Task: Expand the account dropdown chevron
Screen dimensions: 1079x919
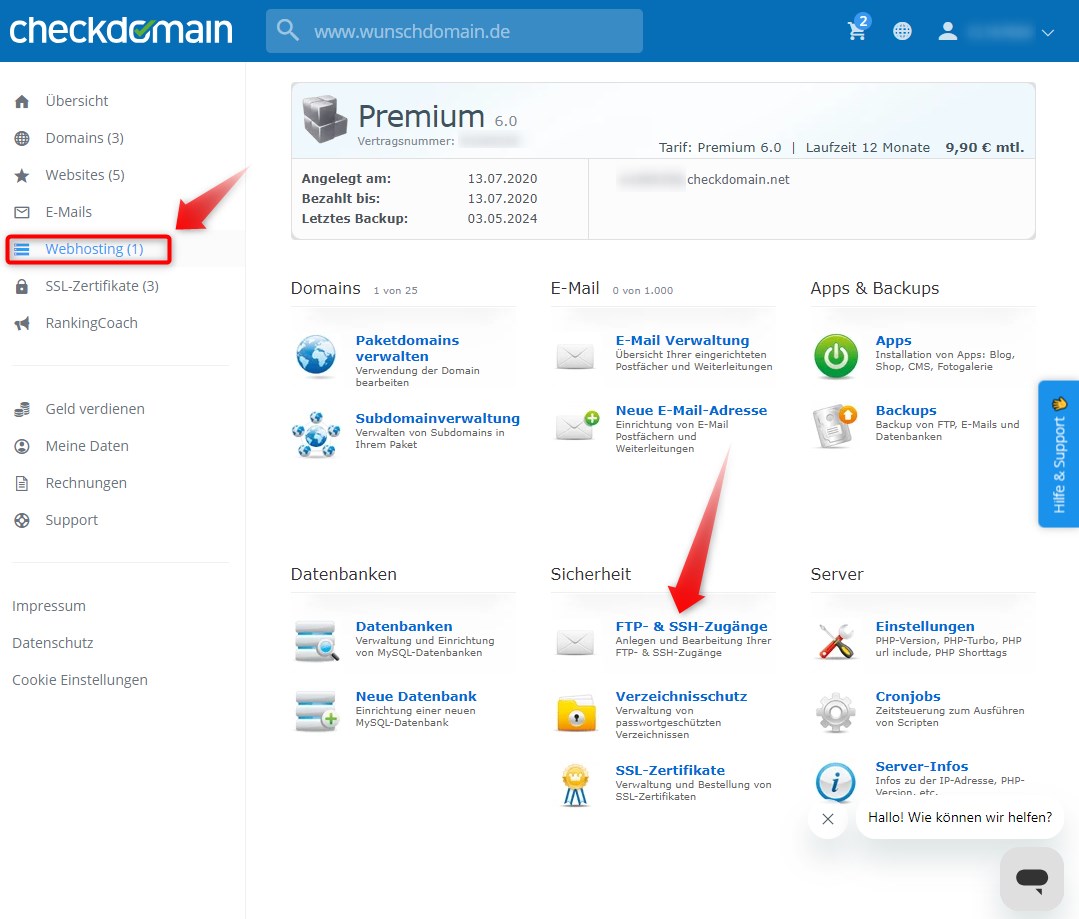Action: tap(1047, 32)
